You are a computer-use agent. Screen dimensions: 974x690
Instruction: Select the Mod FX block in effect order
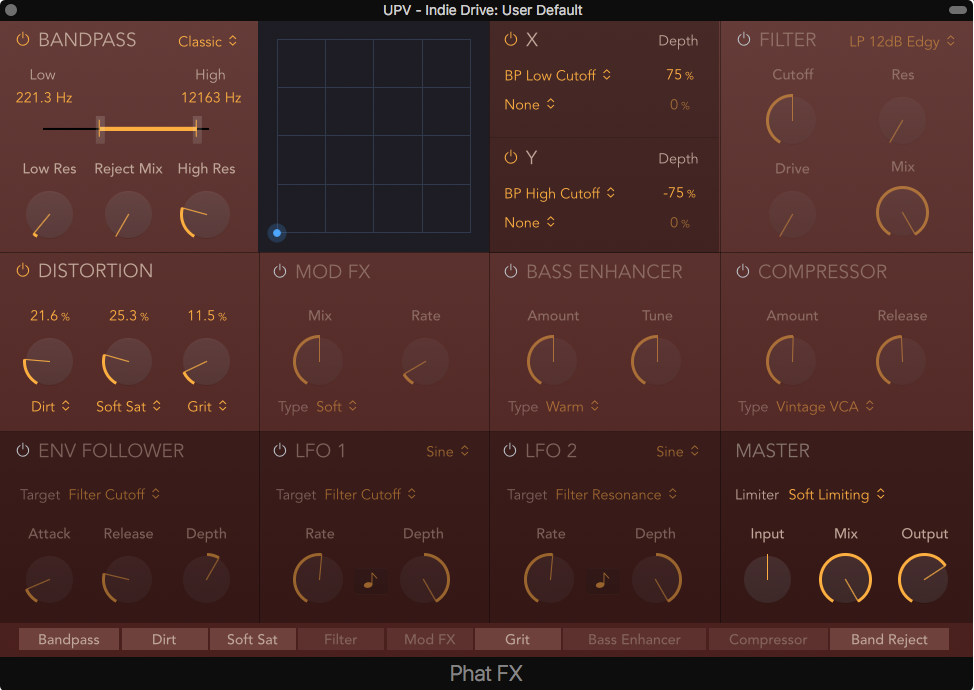pos(430,639)
